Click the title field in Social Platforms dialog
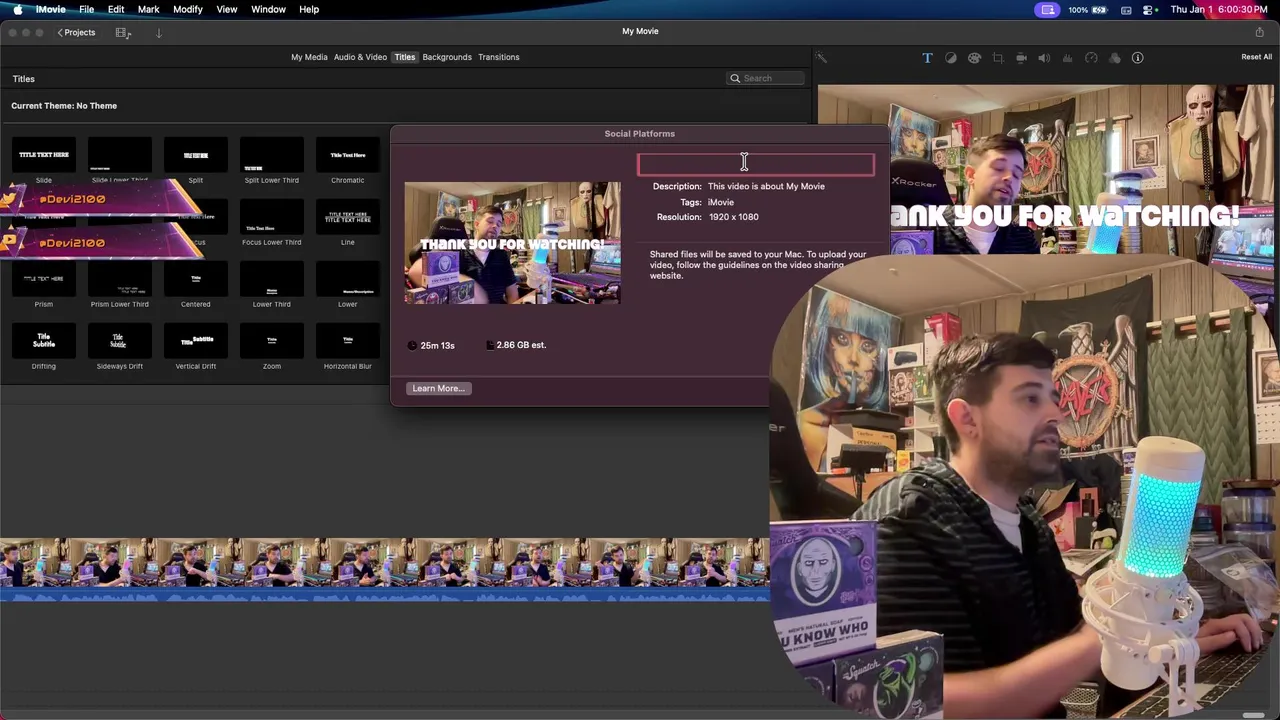This screenshot has width=1280, height=720. pyautogui.click(x=756, y=164)
